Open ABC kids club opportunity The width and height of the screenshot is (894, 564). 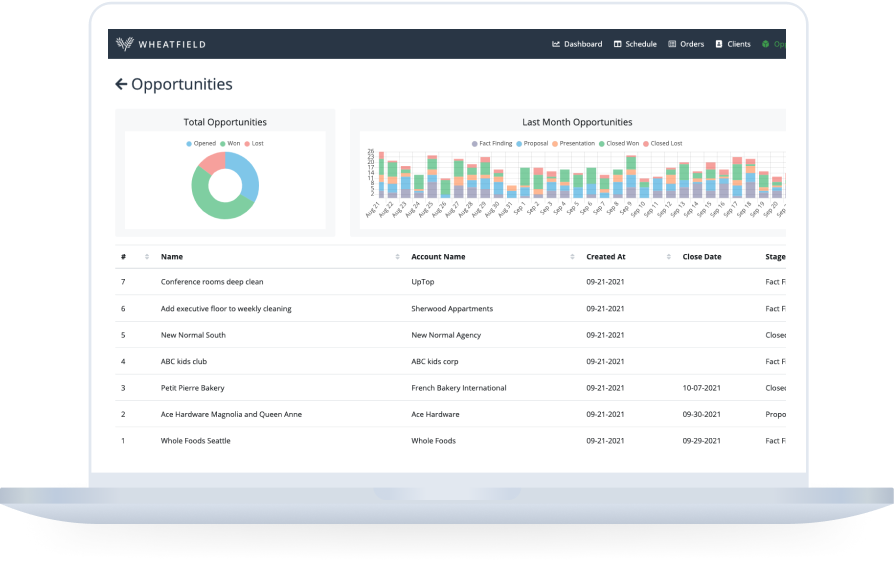pos(184,362)
